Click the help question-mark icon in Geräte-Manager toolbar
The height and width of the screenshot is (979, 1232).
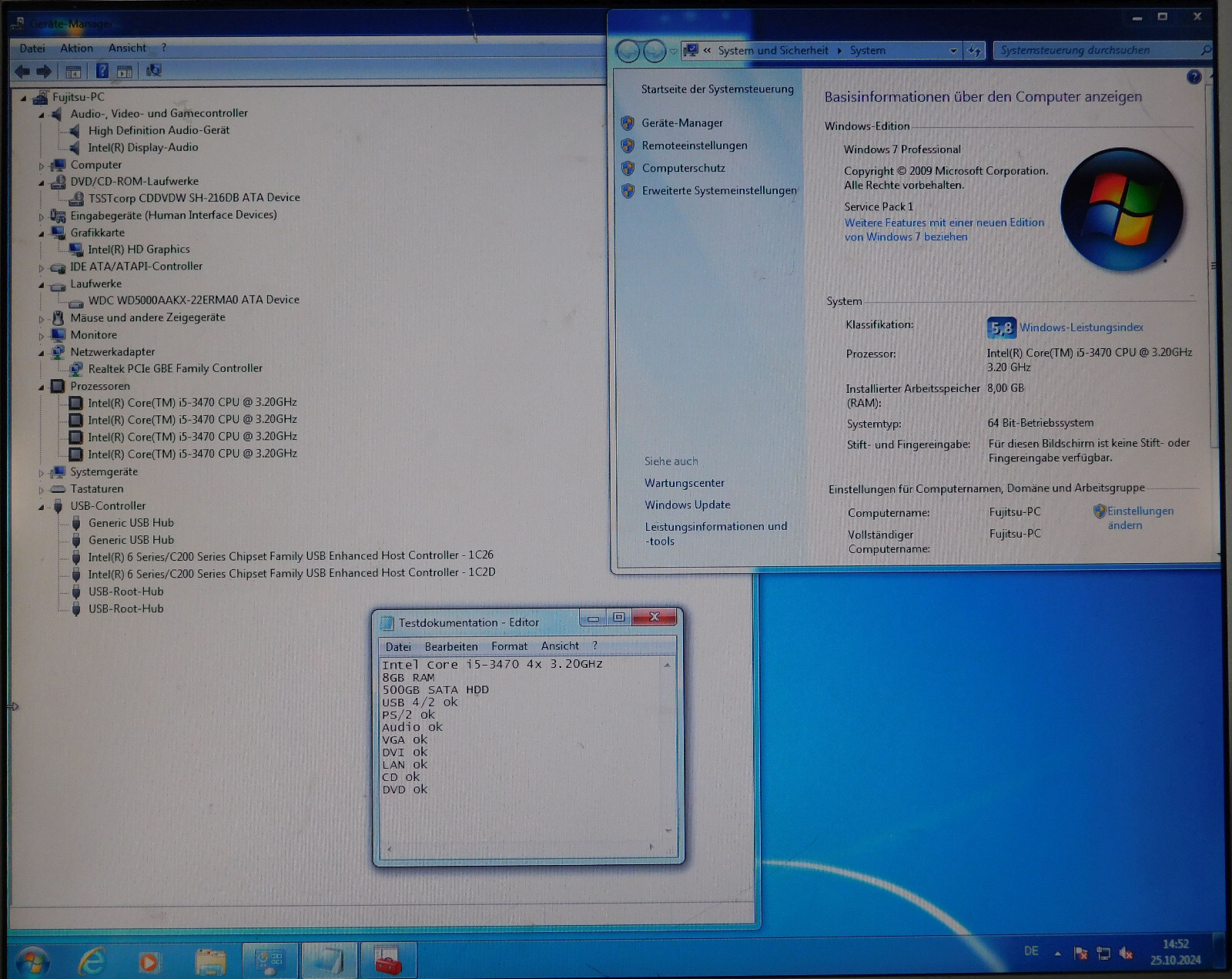click(102, 72)
